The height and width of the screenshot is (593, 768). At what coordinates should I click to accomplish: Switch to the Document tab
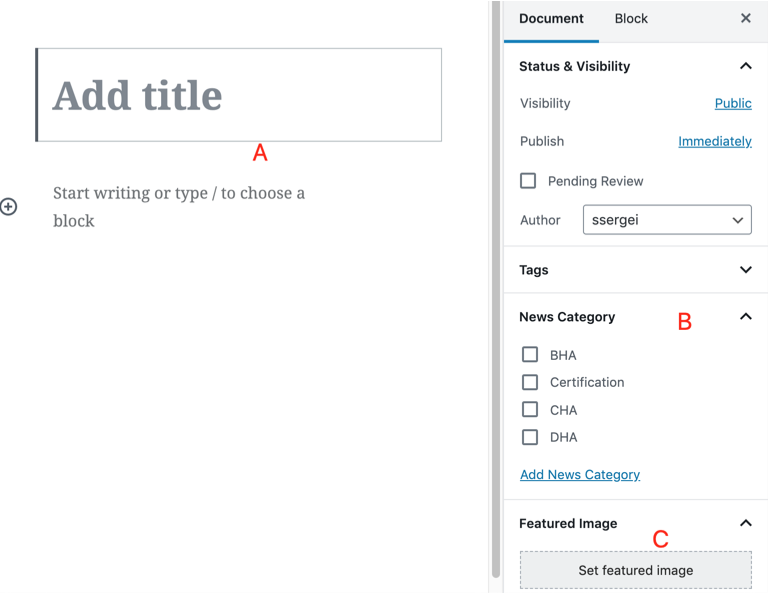point(551,19)
